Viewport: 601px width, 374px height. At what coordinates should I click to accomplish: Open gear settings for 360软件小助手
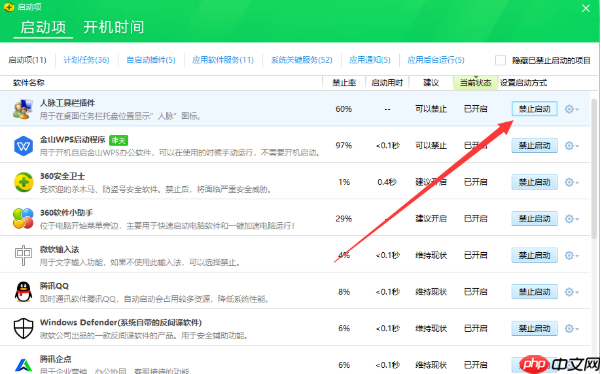[571, 219]
